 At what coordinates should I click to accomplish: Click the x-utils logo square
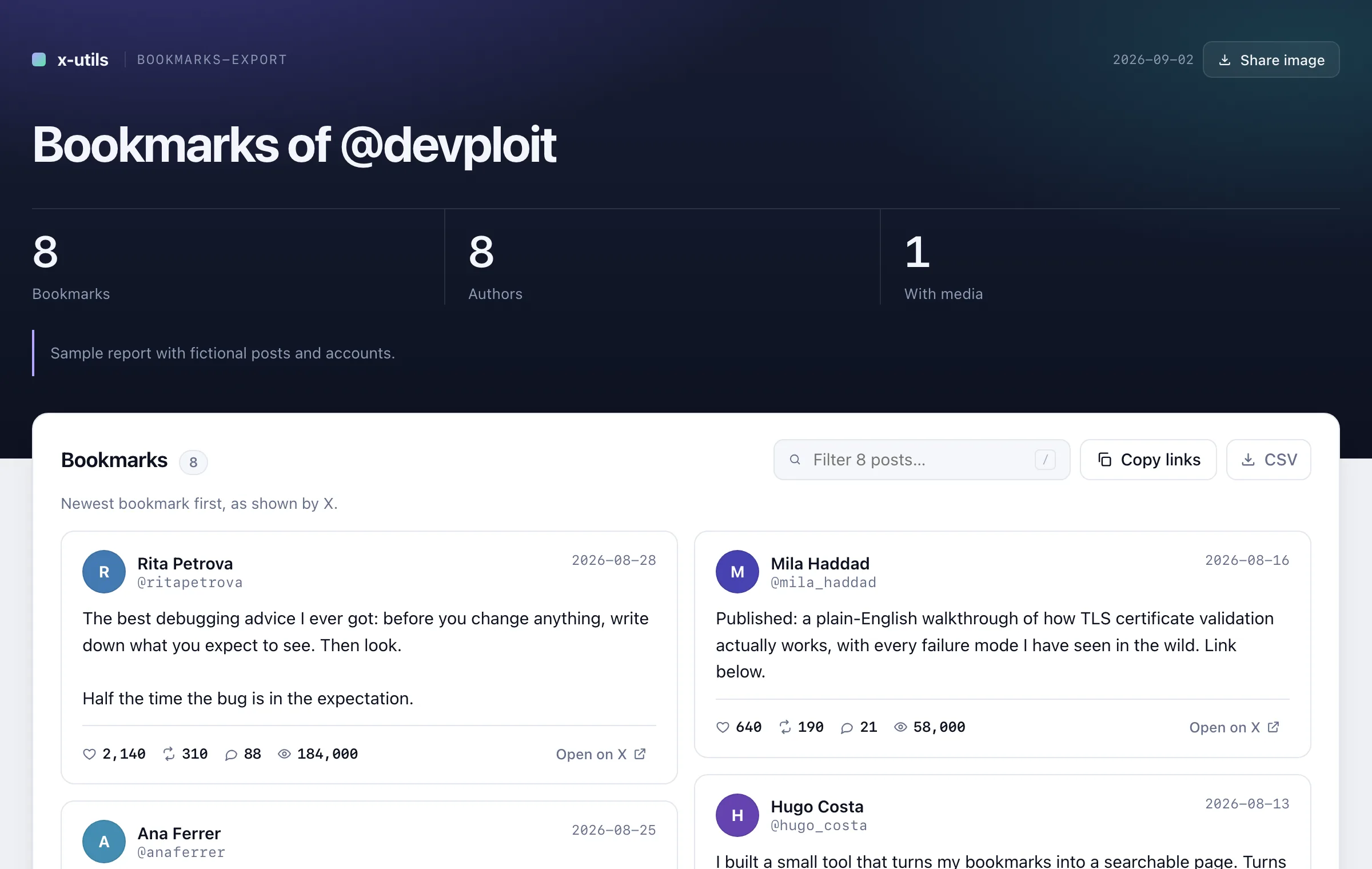click(x=39, y=59)
